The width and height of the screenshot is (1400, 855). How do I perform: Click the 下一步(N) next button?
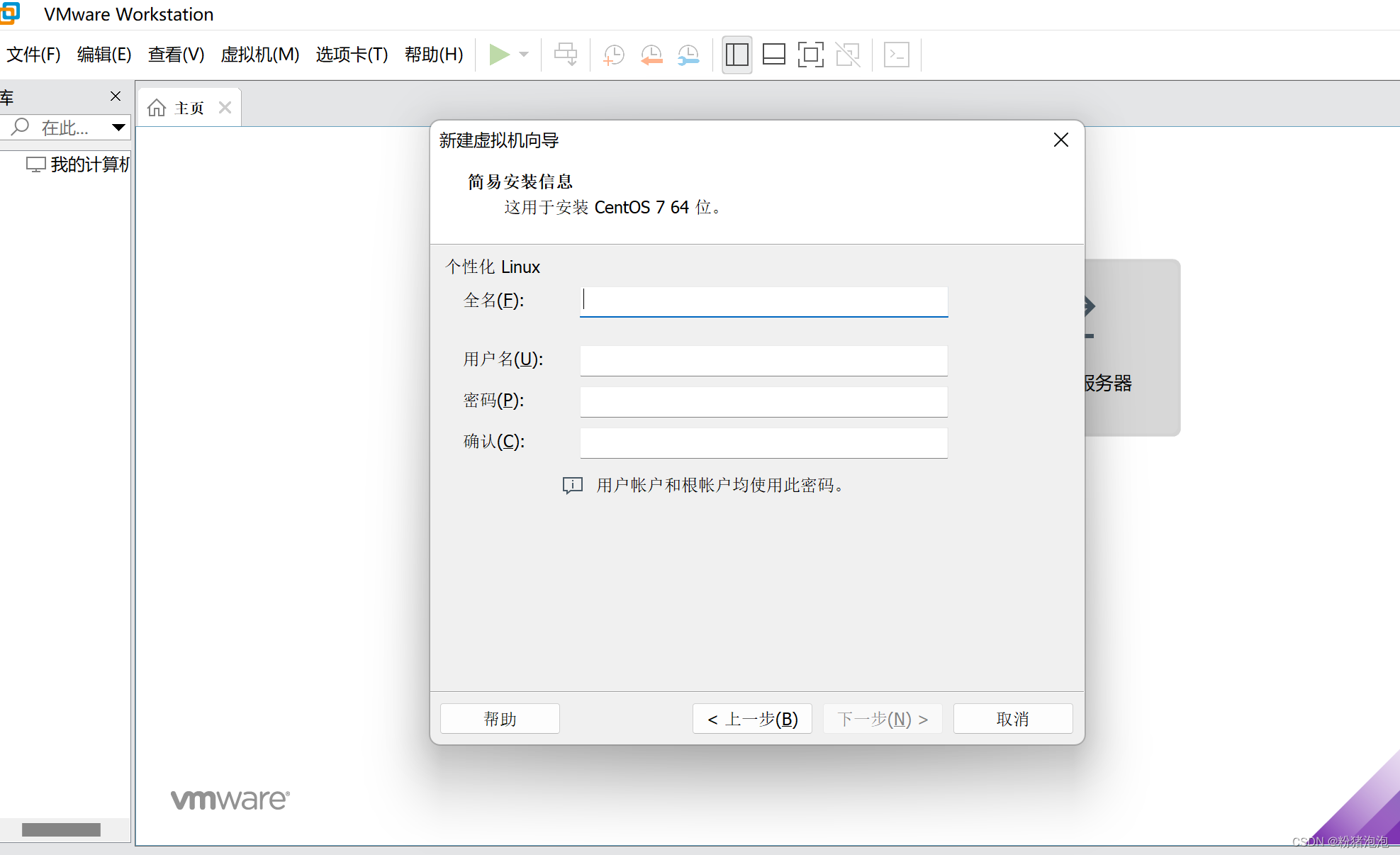click(883, 719)
